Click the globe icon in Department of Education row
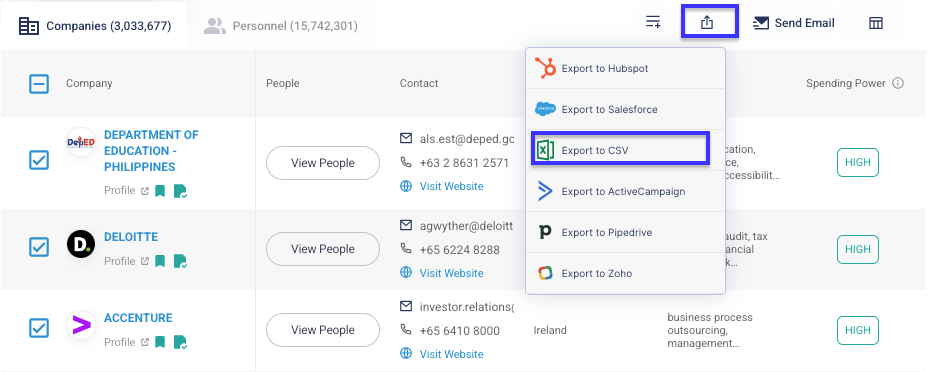 (406, 186)
